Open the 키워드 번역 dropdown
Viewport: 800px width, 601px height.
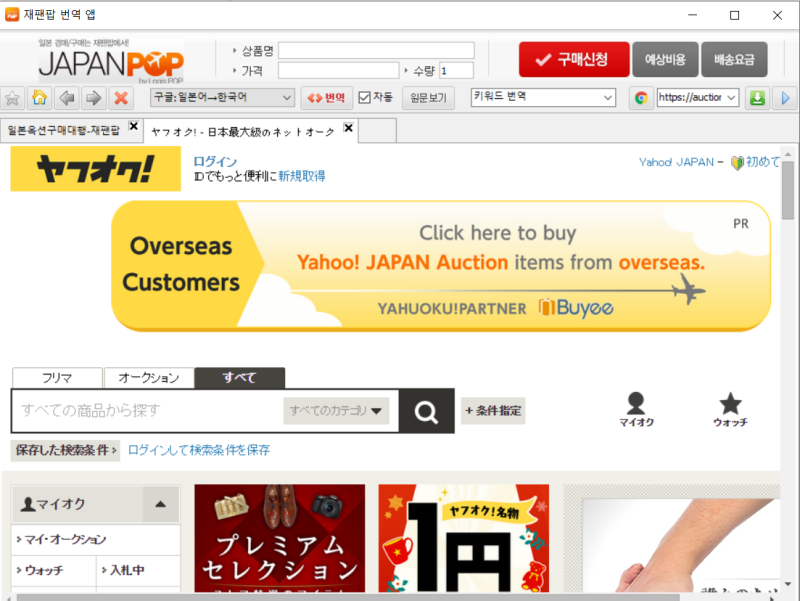pyautogui.click(x=543, y=97)
